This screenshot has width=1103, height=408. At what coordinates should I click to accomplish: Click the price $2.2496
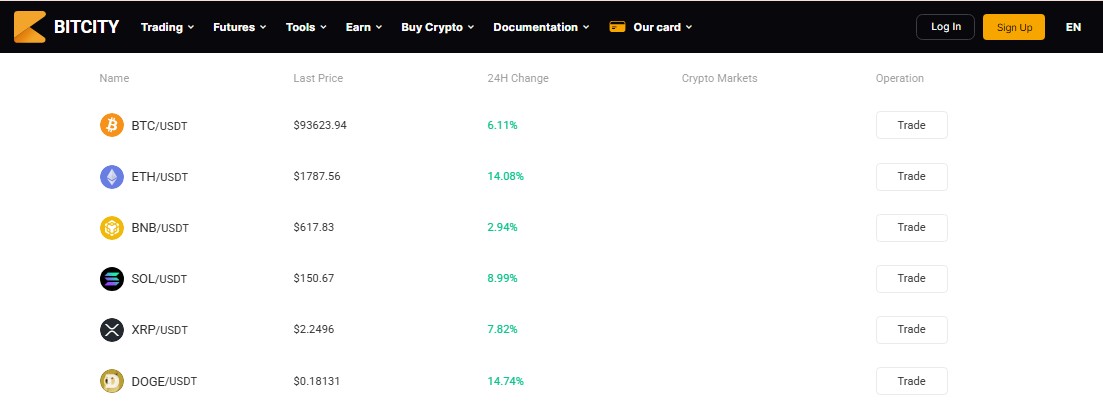pos(314,329)
